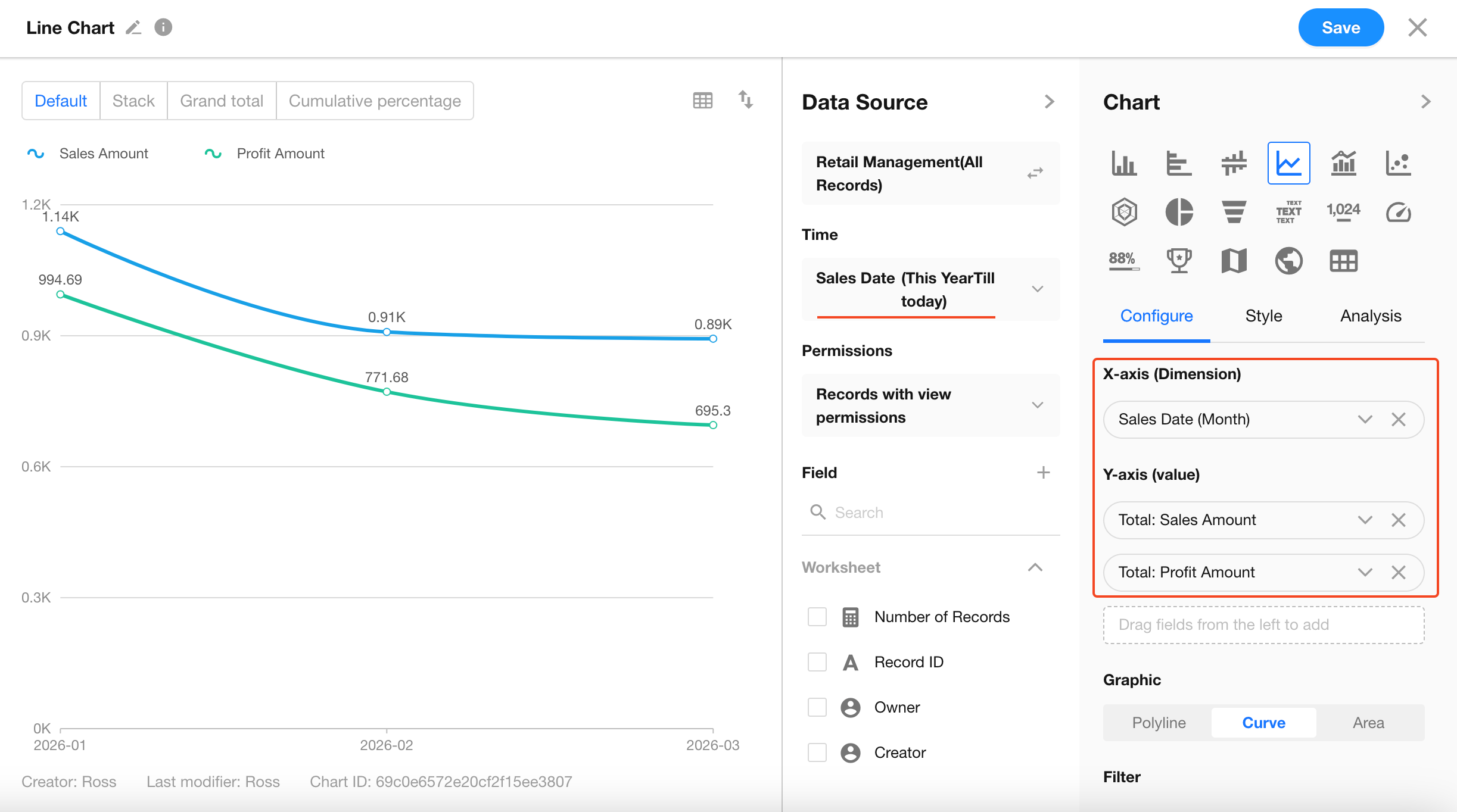Switch to the Style tab
Image resolution: width=1457 pixels, height=812 pixels.
(1263, 316)
